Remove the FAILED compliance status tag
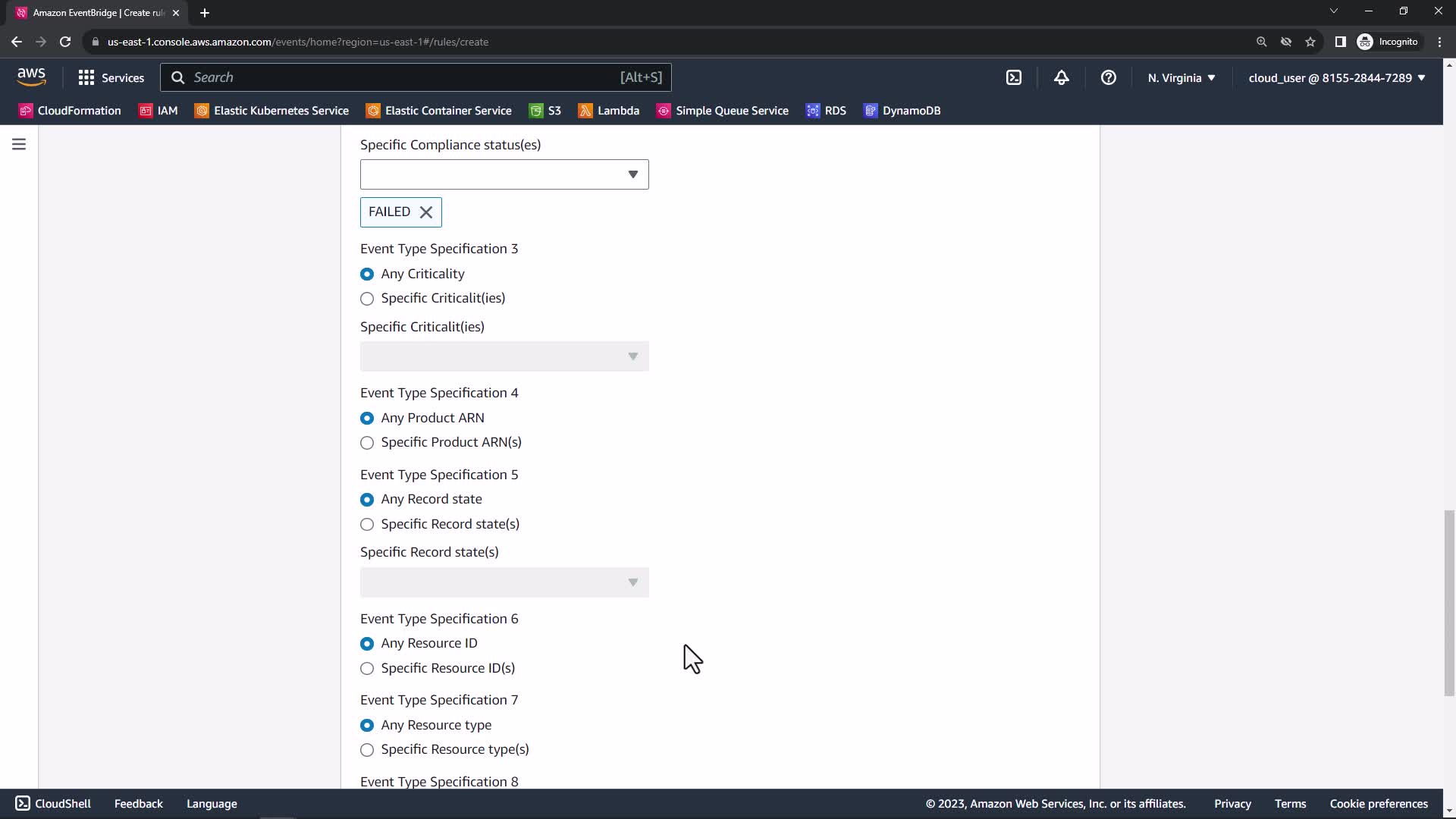 [426, 212]
